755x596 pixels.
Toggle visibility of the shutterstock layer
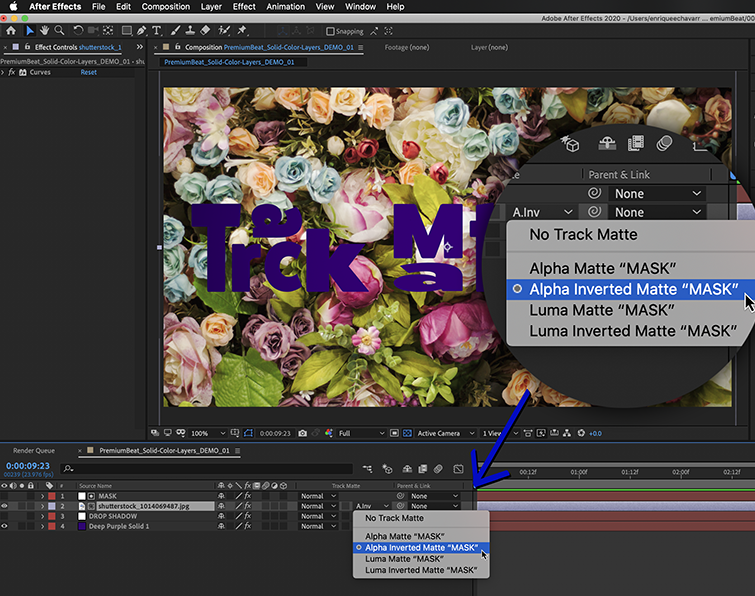click(x=6, y=506)
